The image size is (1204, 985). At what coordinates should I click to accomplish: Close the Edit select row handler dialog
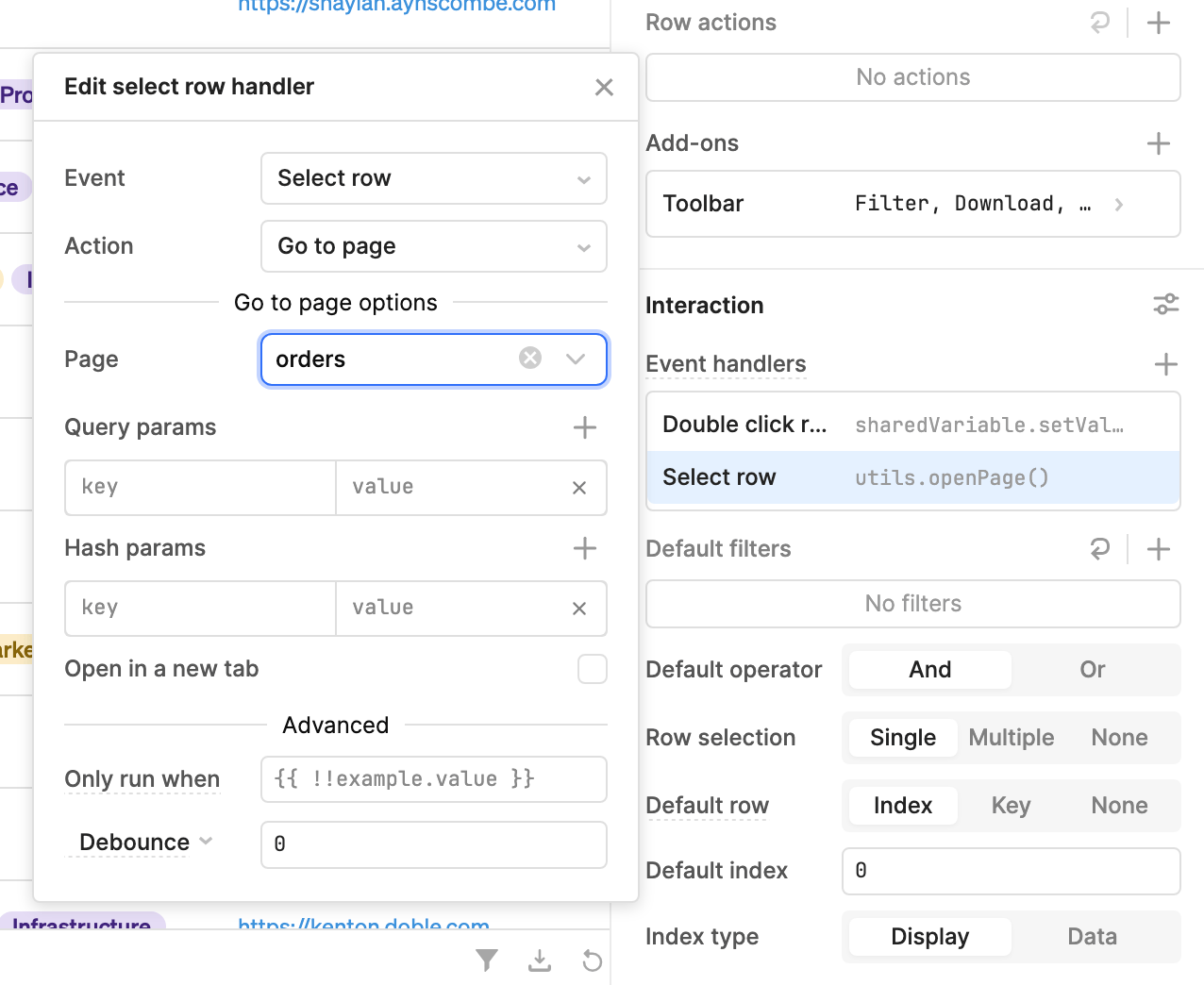pos(604,87)
